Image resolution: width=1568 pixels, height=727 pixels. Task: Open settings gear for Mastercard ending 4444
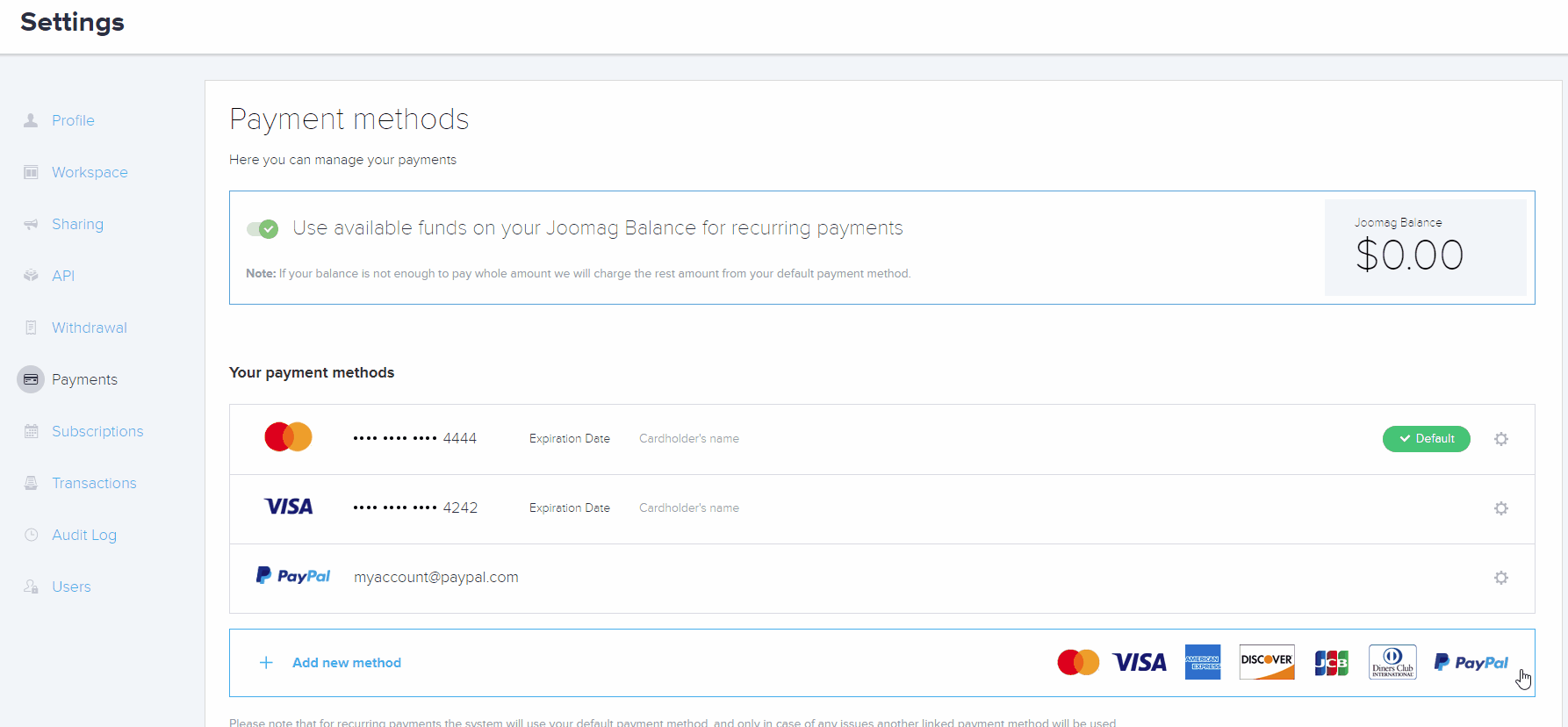[1501, 439]
